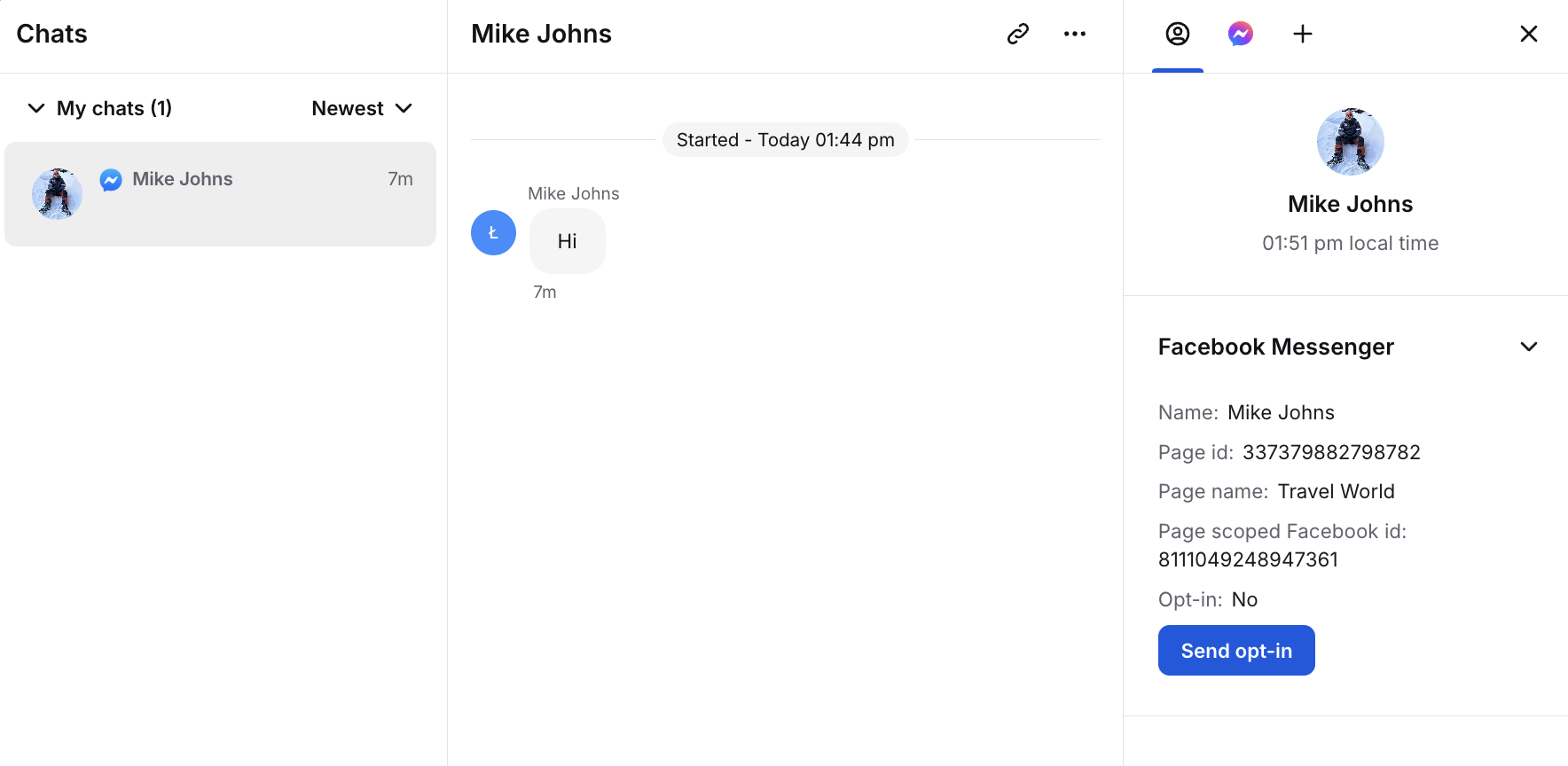Copy chat link using the chain icon
Viewport: 1568px width, 766px height.
pyautogui.click(x=1017, y=34)
